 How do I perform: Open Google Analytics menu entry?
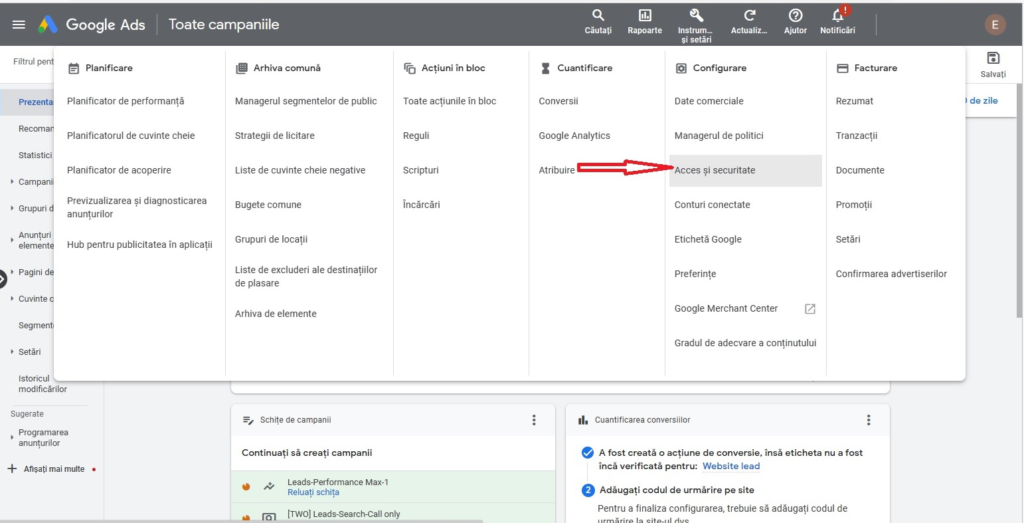(574, 136)
